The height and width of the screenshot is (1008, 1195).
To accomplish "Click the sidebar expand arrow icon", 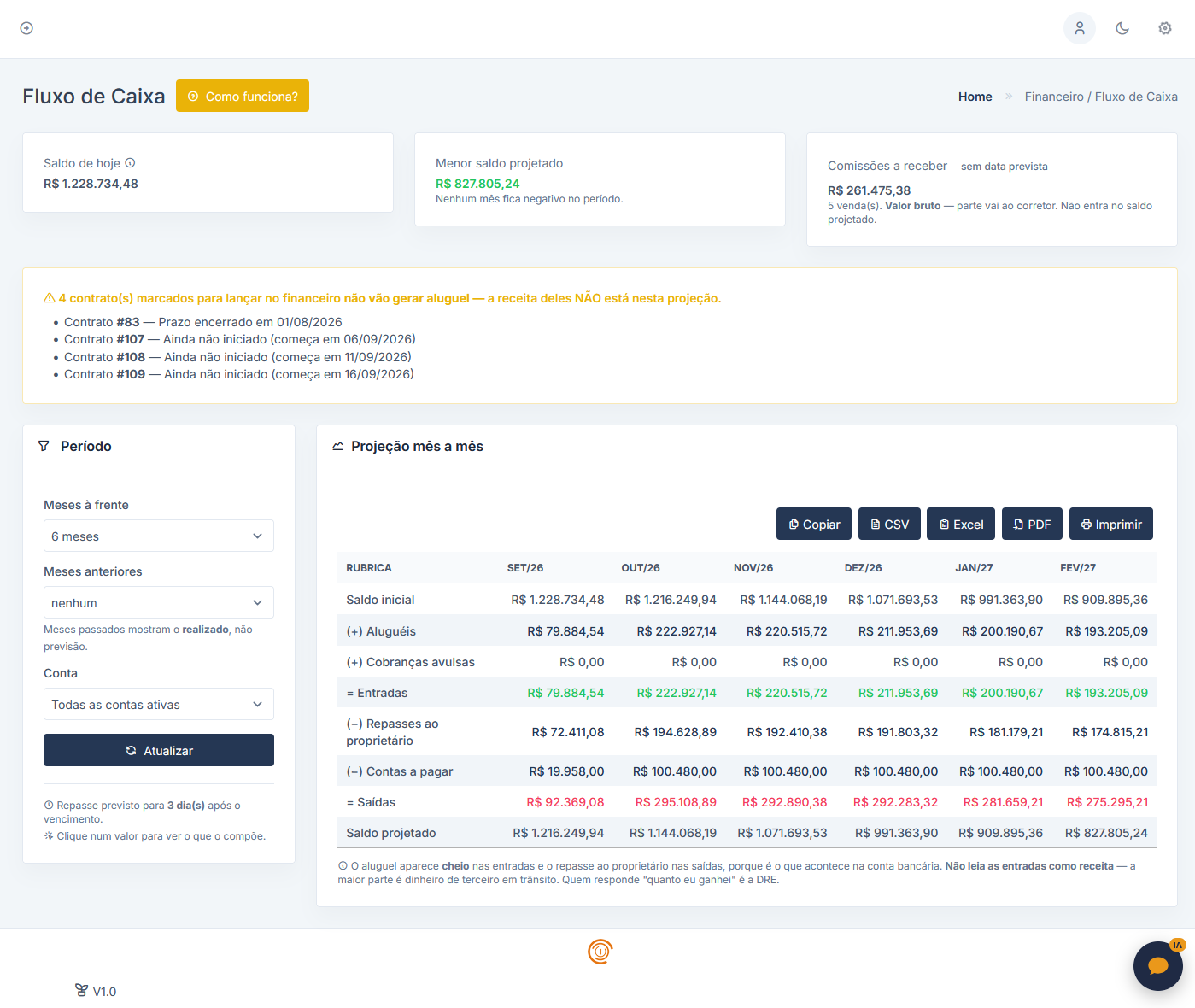I will tap(26, 28).
